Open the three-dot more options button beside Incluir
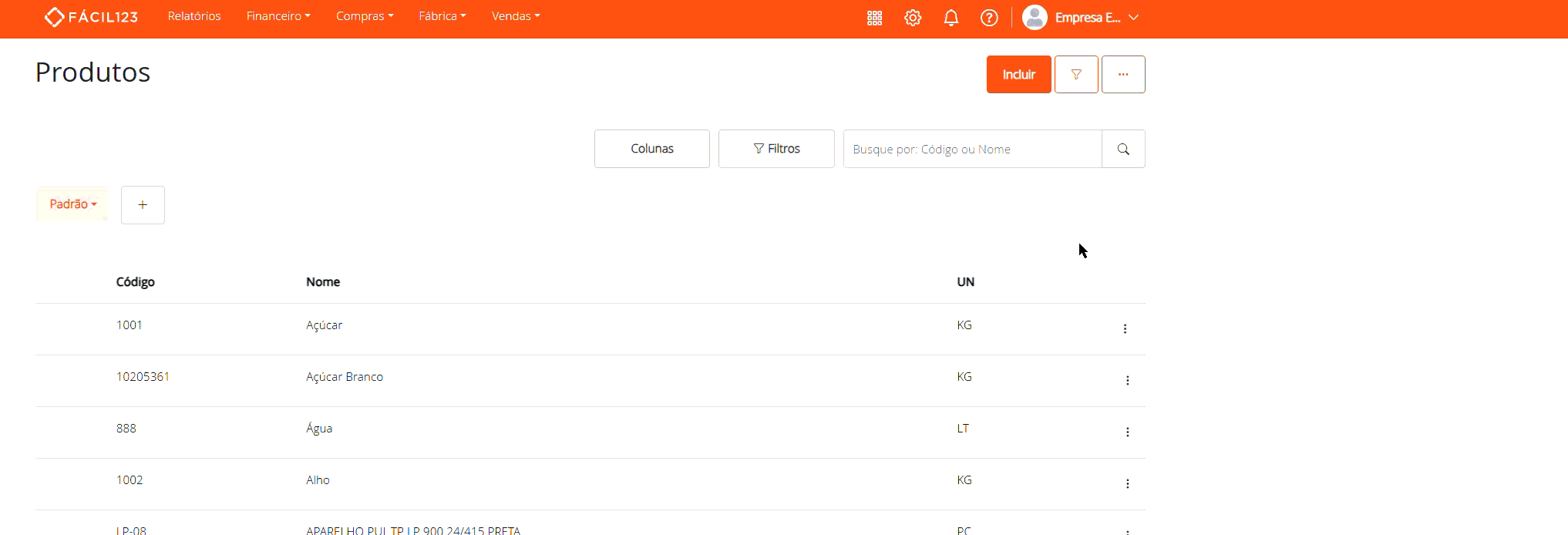Viewport: 1568px width, 535px height. tap(1123, 75)
